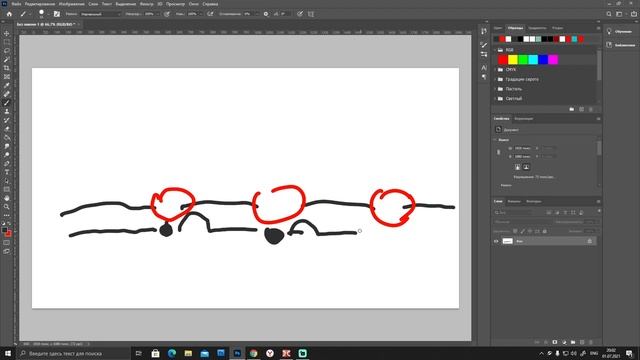This screenshot has height=360, width=640.
Task: Select the Path Selection tool
Action: 7,181
